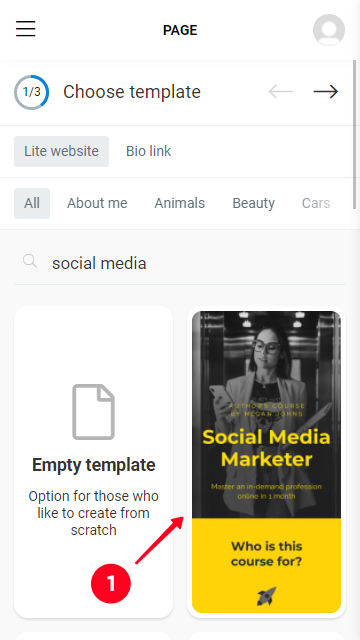Viewport: 360px width, 640px height.
Task: Select the Lite website tab
Action: pyautogui.click(x=61, y=151)
